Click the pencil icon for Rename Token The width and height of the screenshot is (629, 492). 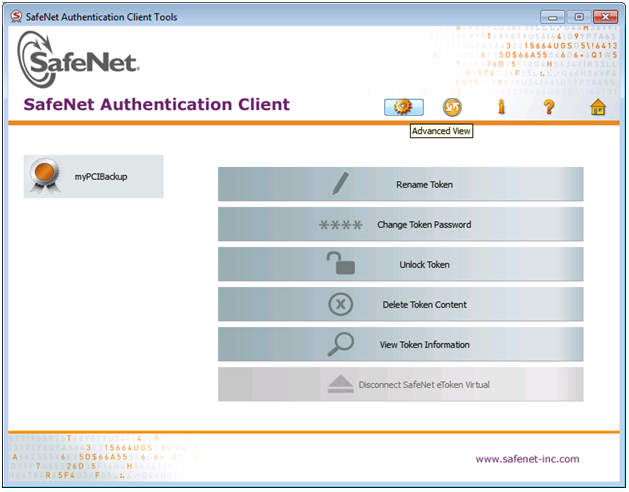[x=341, y=184]
